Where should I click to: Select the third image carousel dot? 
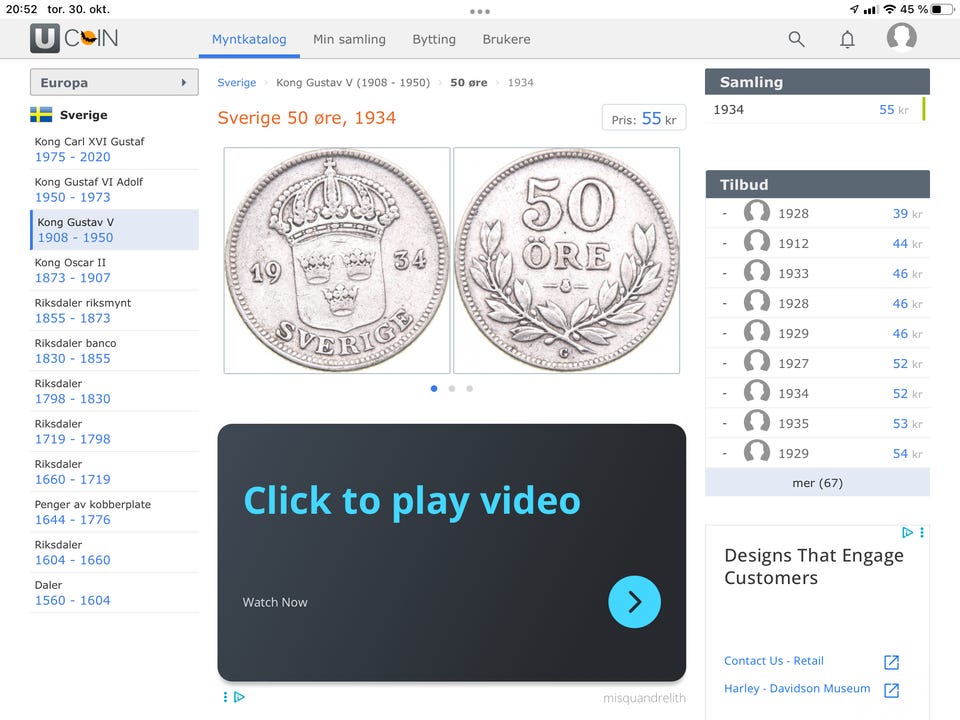(470, 388)
